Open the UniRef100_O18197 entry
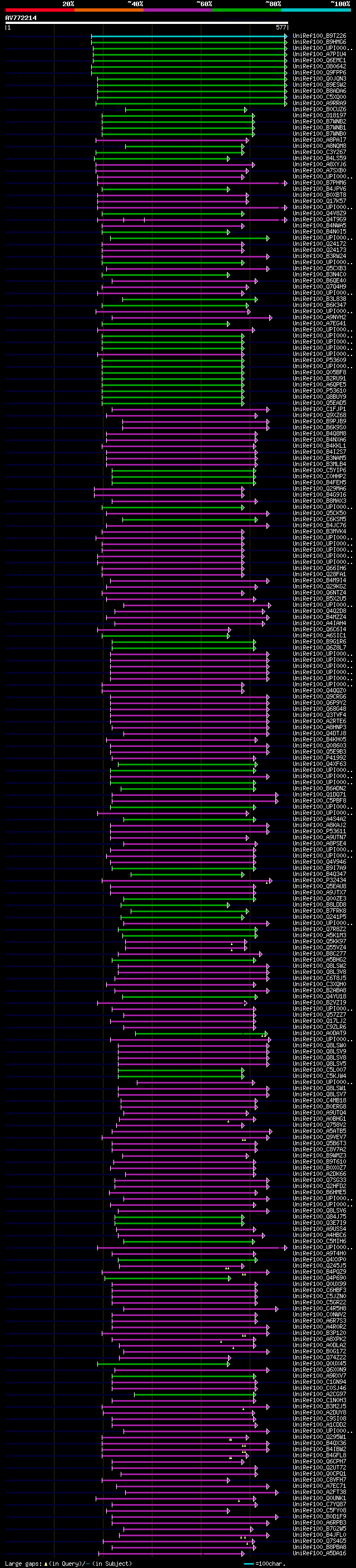The image size is (356, 1568). click(x=319, y=116)
